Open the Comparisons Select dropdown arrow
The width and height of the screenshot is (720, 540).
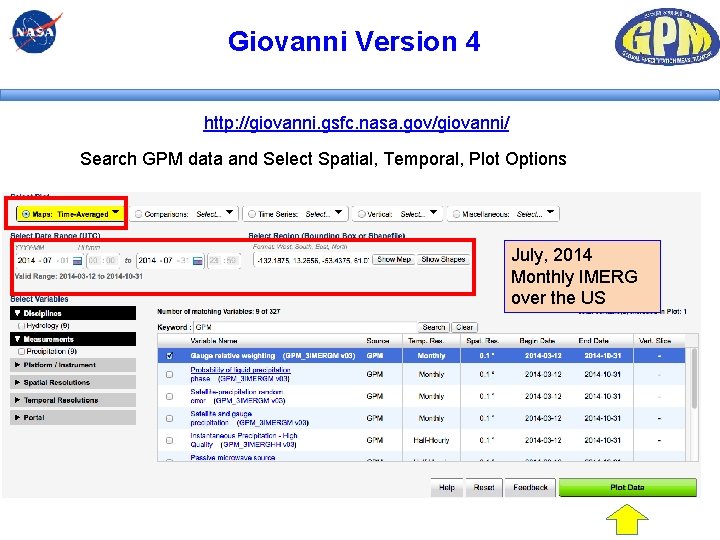(x=230, y=213)
